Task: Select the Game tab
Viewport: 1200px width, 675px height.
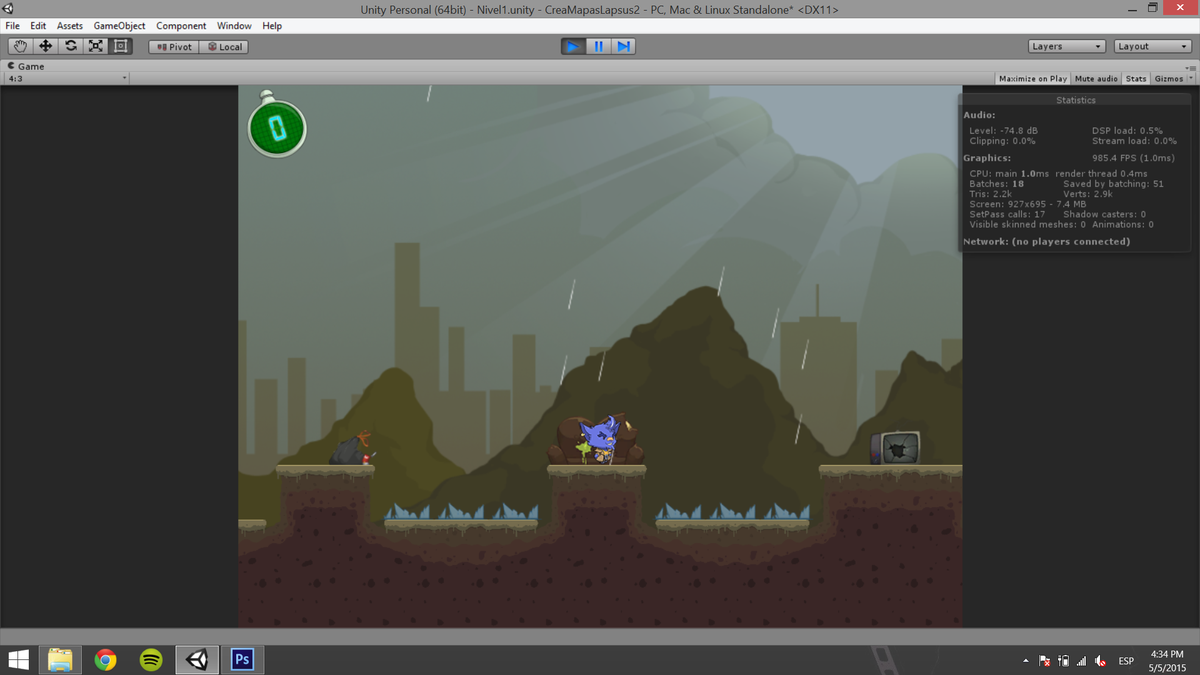Action: [26, 66]
